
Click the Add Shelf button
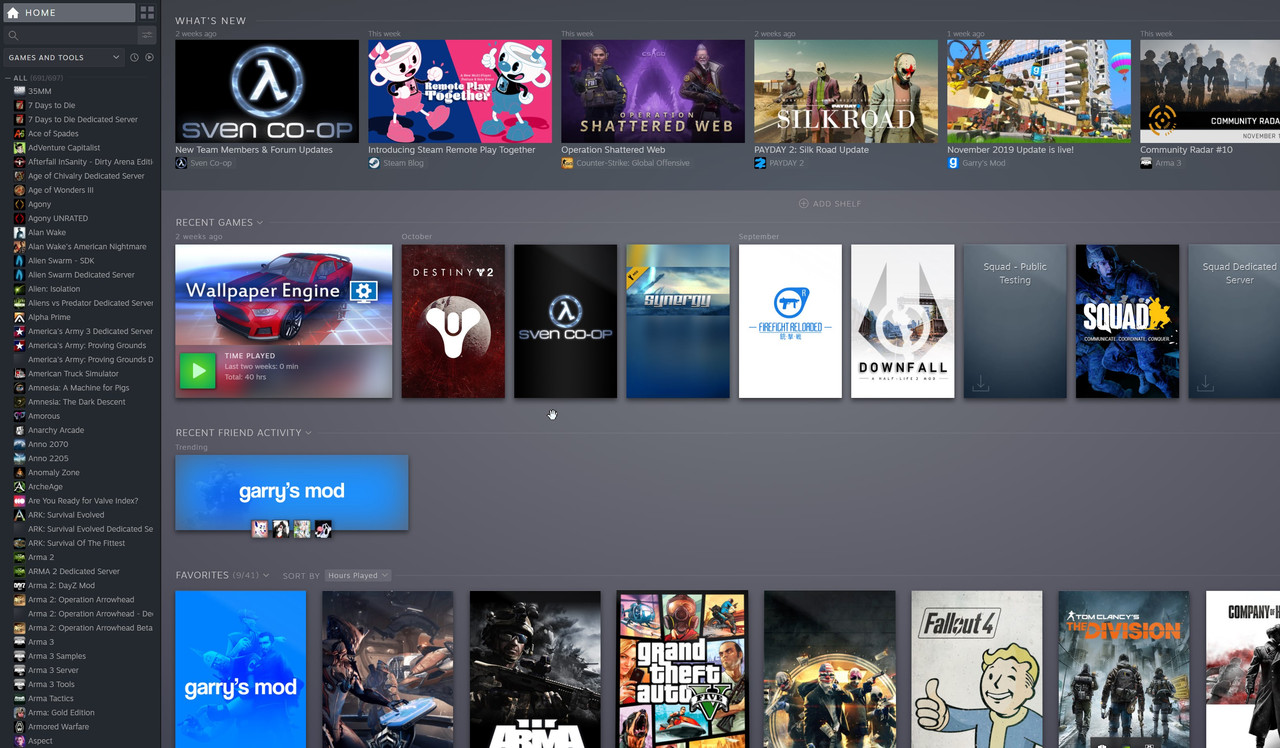click(x=830, y=204)
